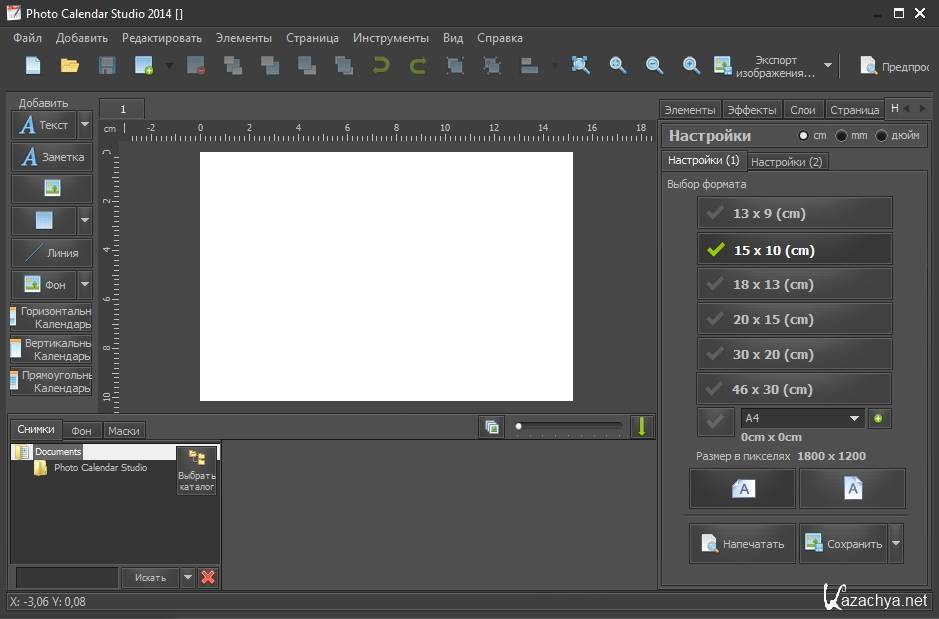
Task: Select landscape page orientation icon
Action: (743, 489)
